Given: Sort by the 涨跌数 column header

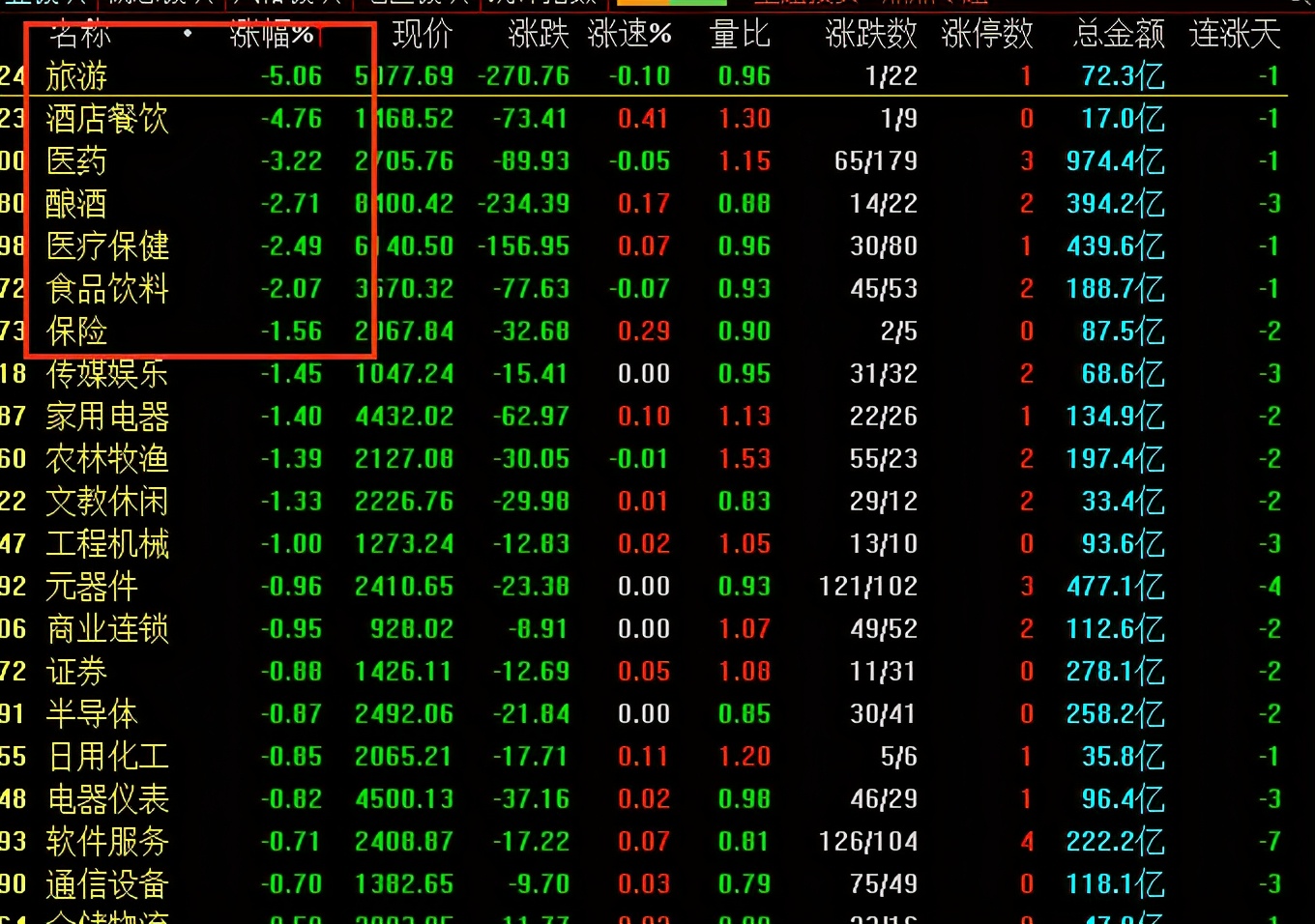Looking at the screenshot, I should [871, 36].
